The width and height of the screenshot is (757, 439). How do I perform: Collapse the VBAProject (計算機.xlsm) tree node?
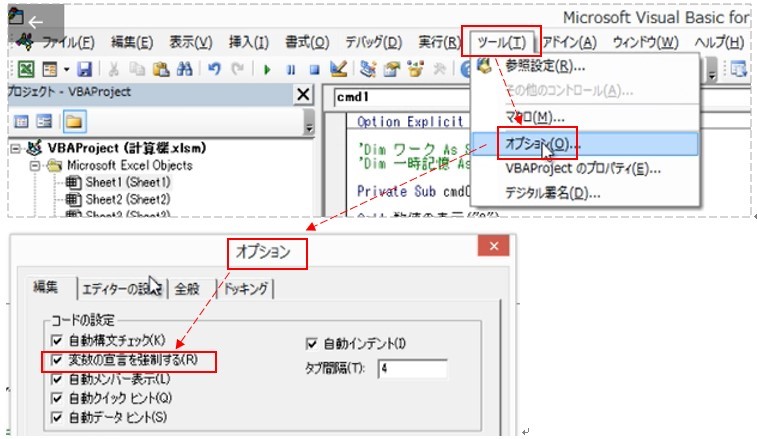[16, 148]
